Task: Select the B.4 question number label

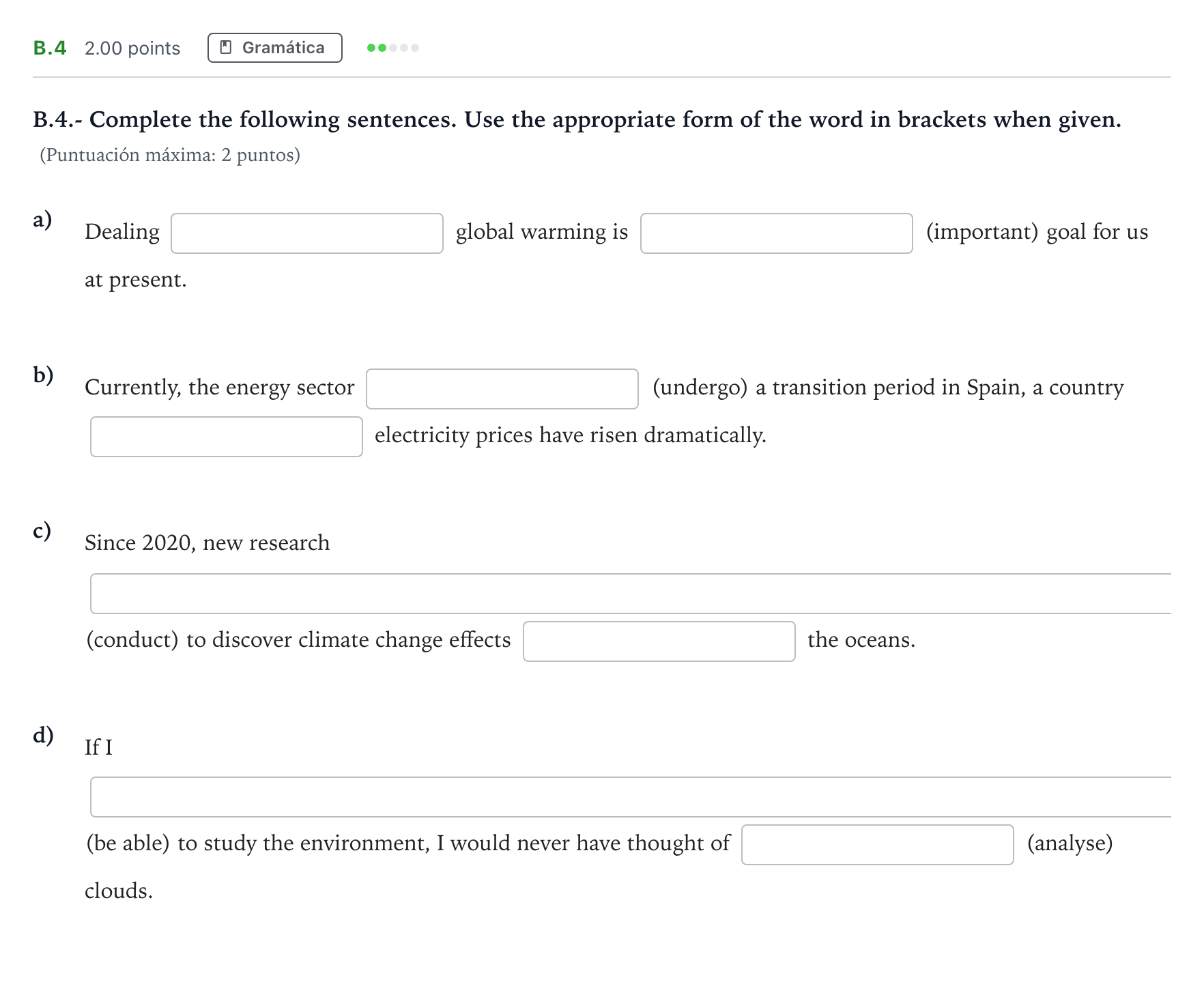Action: point(50,48)
